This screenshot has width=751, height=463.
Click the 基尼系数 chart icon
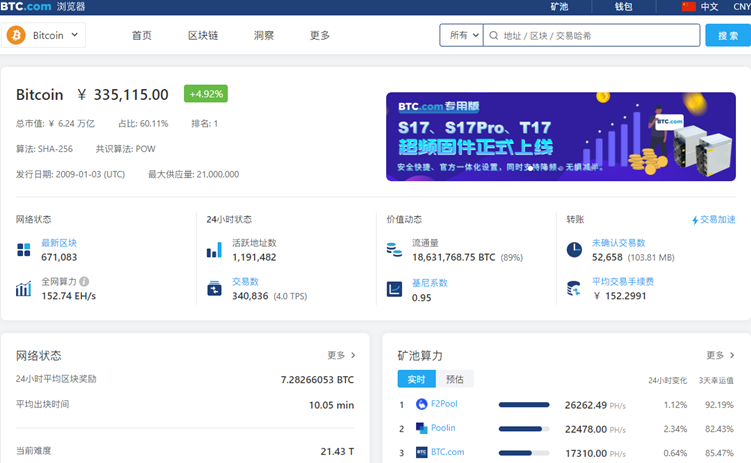(394, 289)
